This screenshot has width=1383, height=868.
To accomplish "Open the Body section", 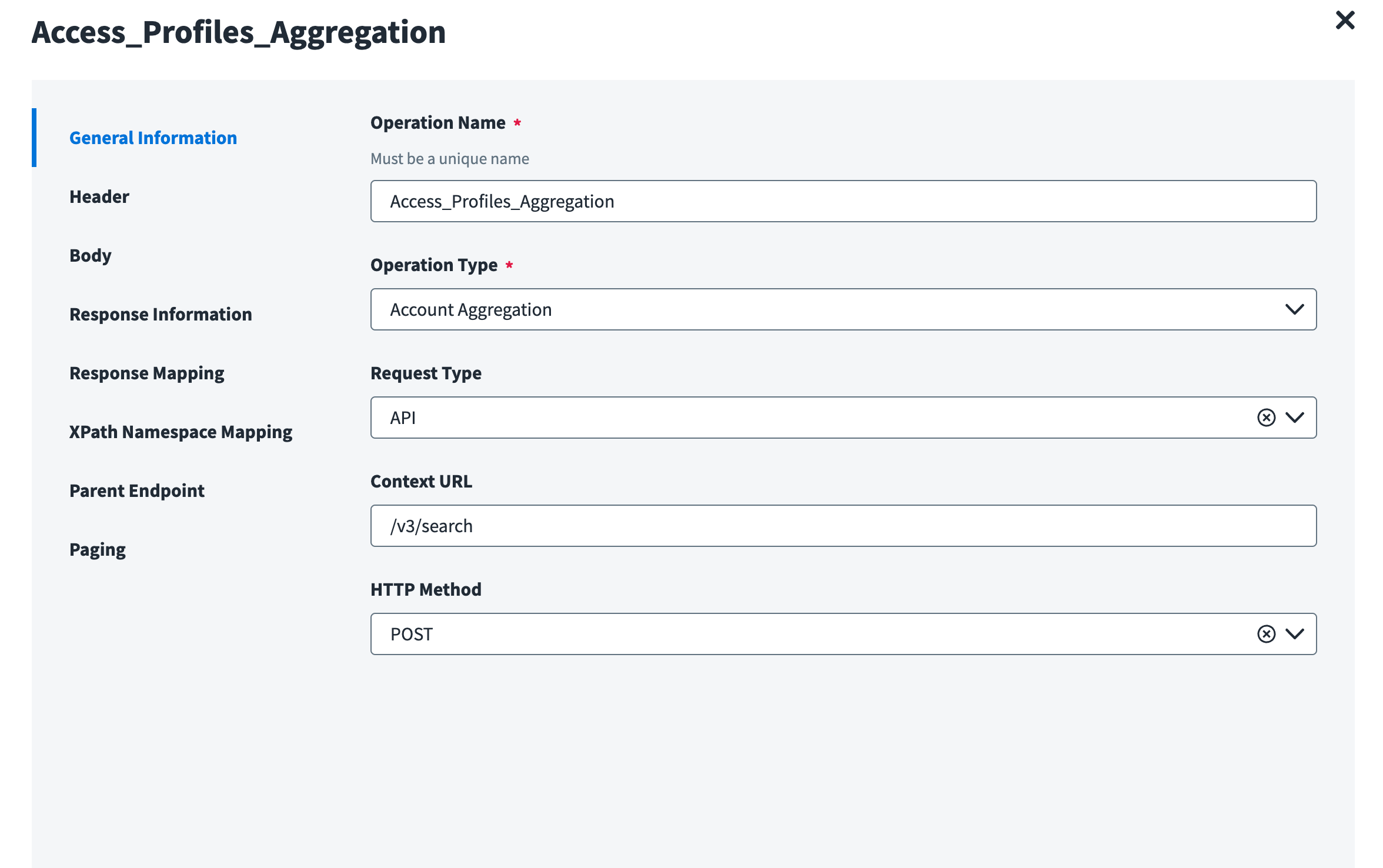I will (90, 255).
